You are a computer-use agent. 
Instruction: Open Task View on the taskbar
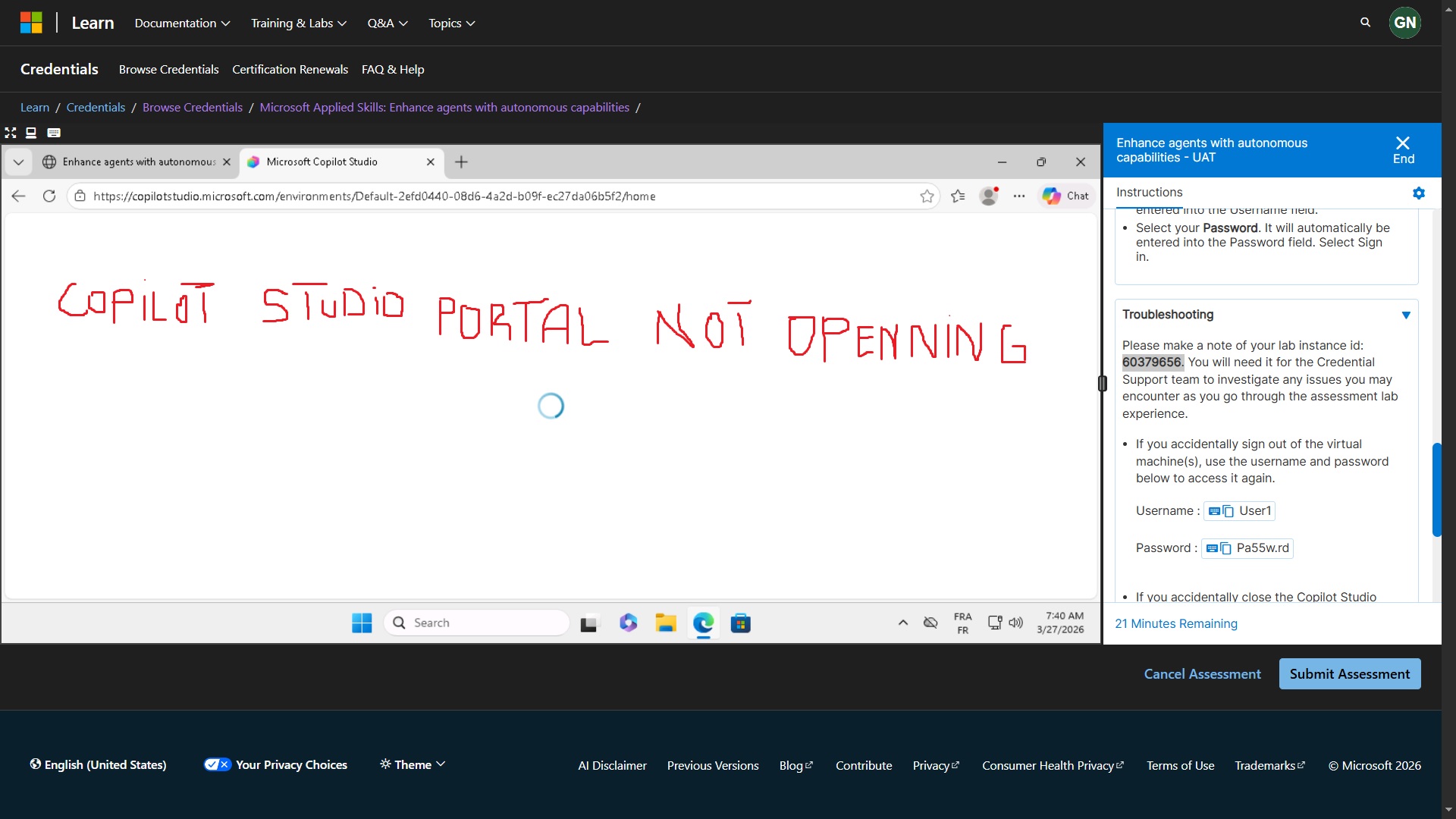[590, 623]
